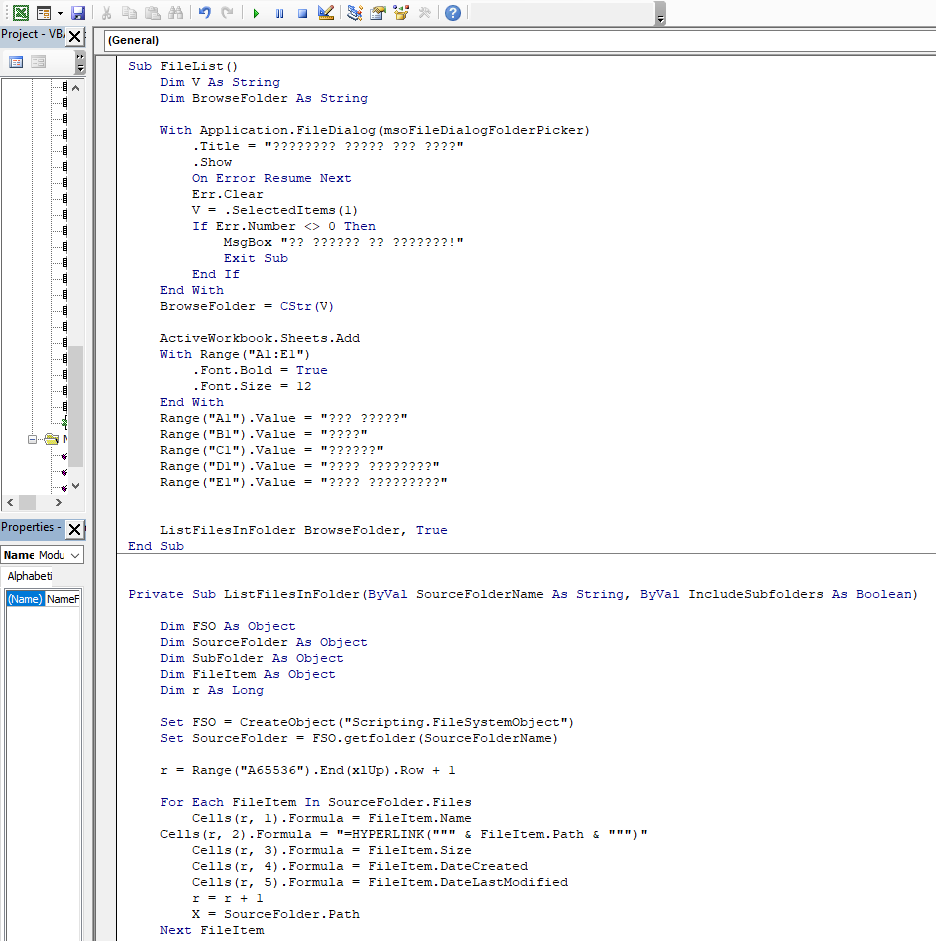
Task: Open the Insert object dropdown arrow
Action: coord(60,13)
